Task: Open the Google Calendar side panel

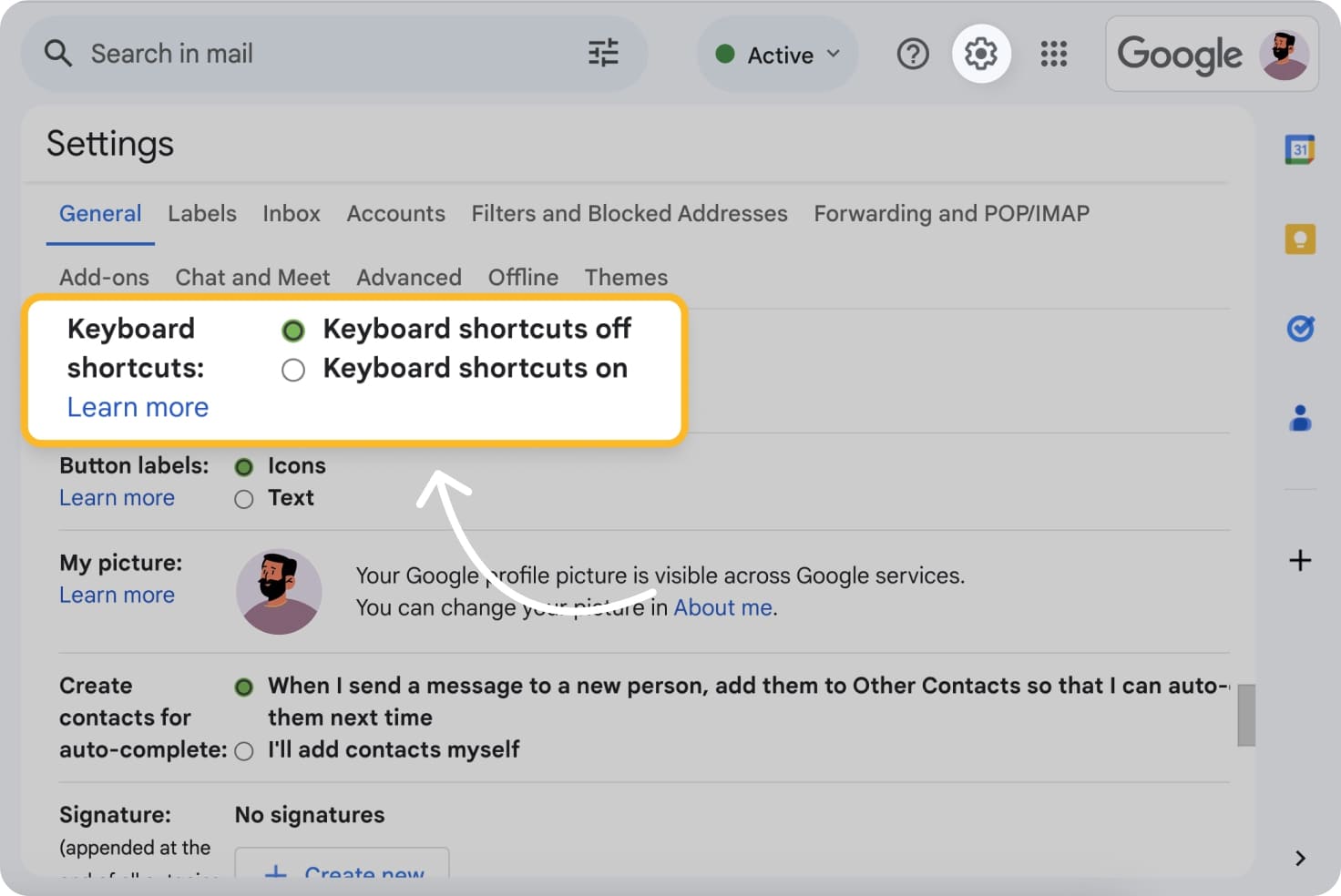Action: coord(1301,148)
